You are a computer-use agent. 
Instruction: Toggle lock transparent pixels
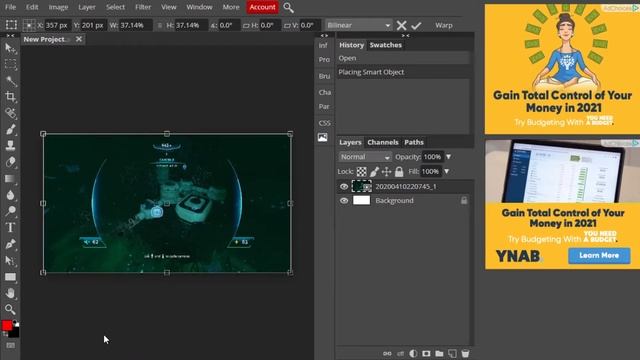pos(362,172)
